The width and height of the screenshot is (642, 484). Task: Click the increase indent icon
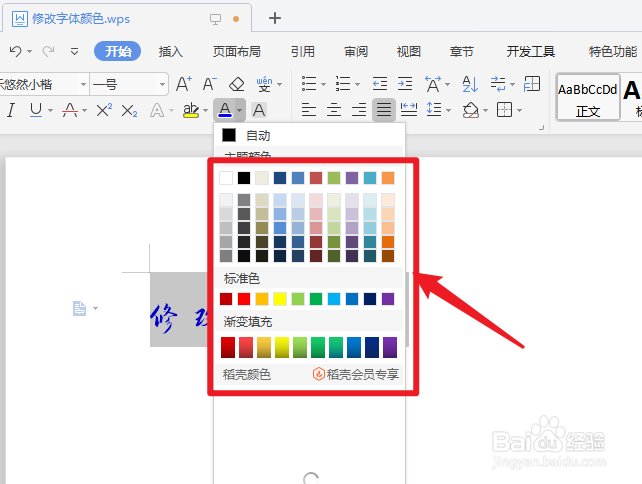pos(405,84)
